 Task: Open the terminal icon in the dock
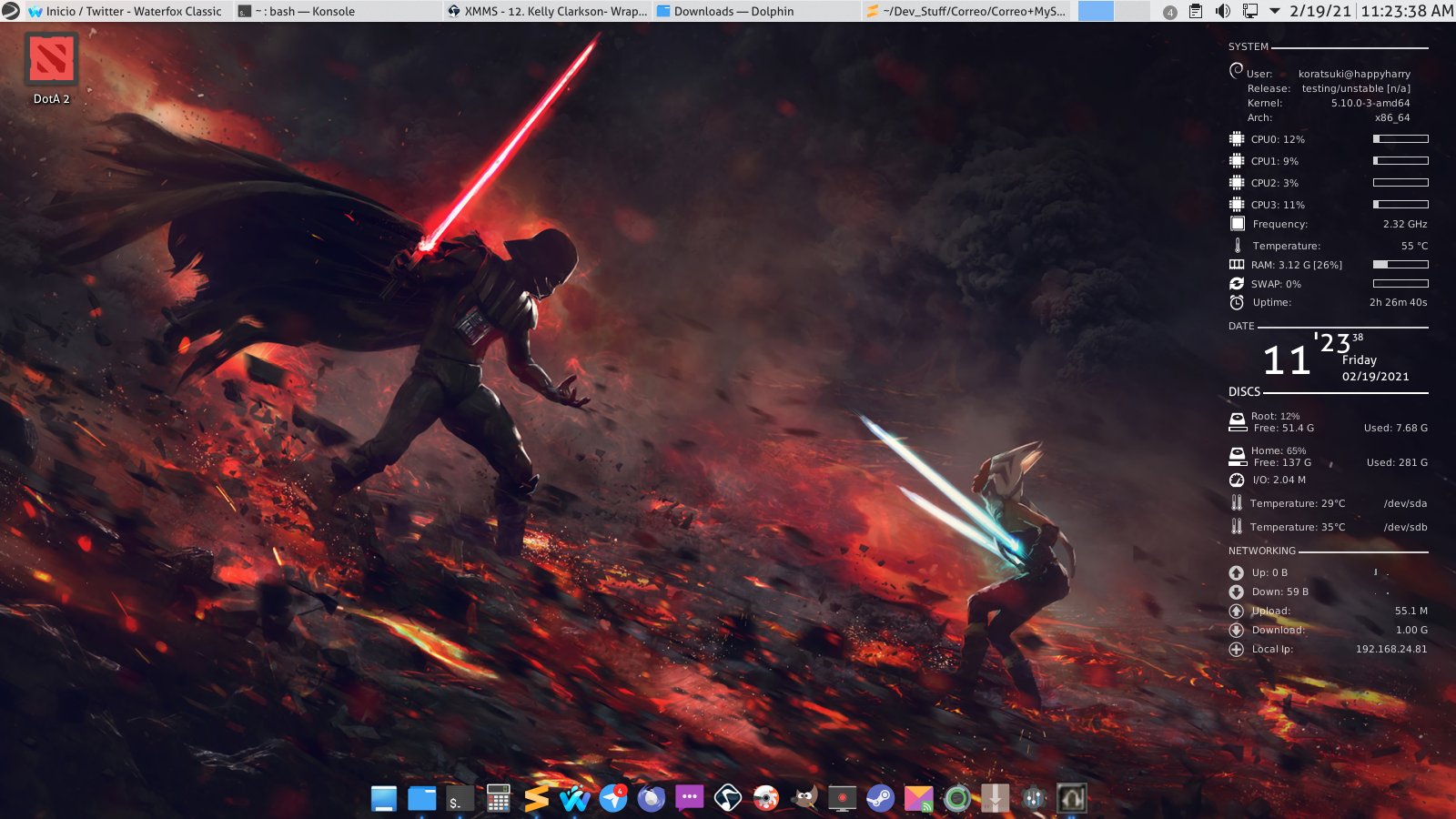460,799
